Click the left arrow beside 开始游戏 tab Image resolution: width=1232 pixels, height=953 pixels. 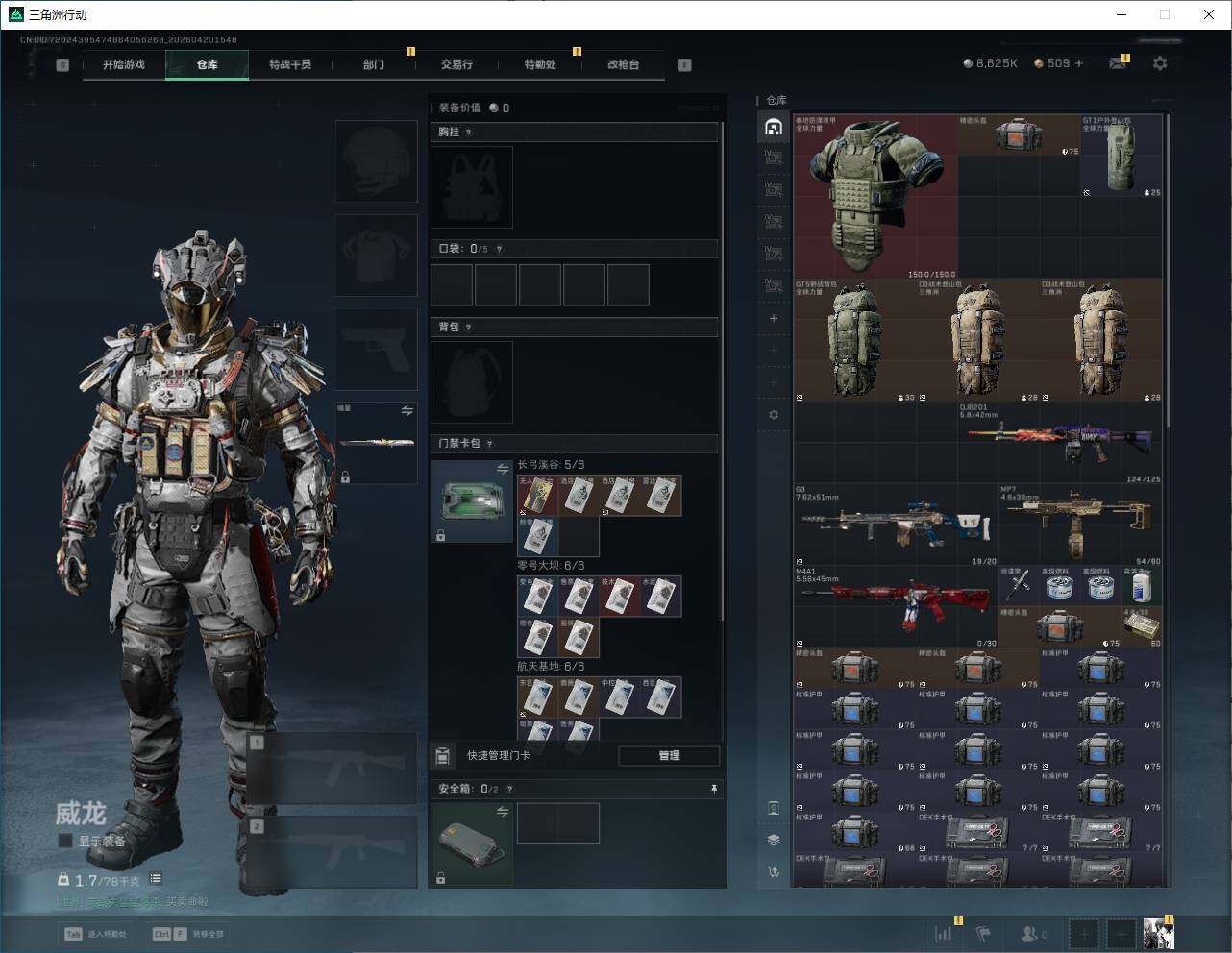pyautogui.click(x=62, y=65)
